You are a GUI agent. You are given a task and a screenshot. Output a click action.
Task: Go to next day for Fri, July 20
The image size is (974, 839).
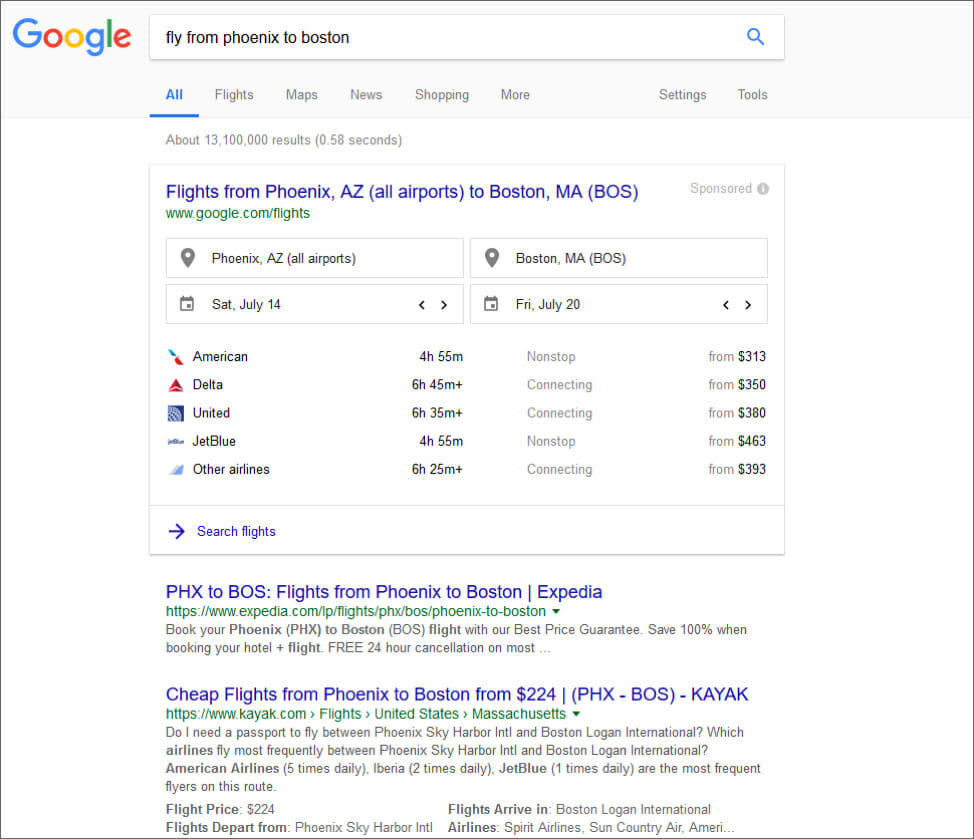748,305
